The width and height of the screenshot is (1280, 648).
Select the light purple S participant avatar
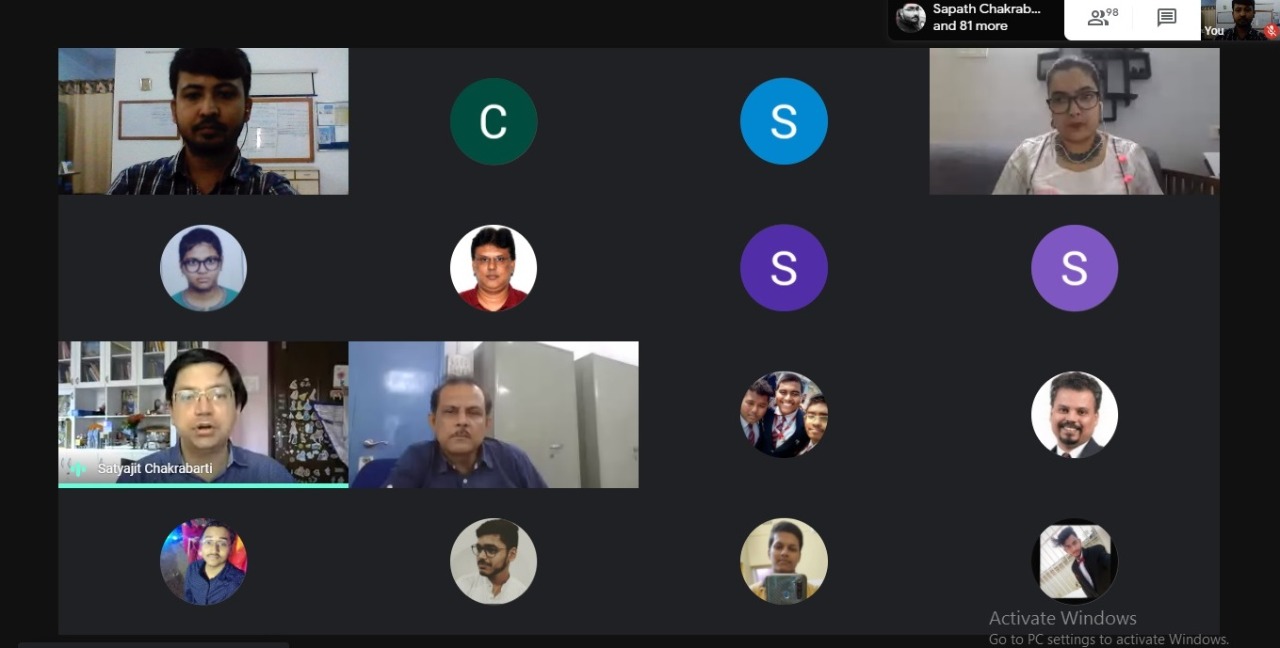(1074, 268)
